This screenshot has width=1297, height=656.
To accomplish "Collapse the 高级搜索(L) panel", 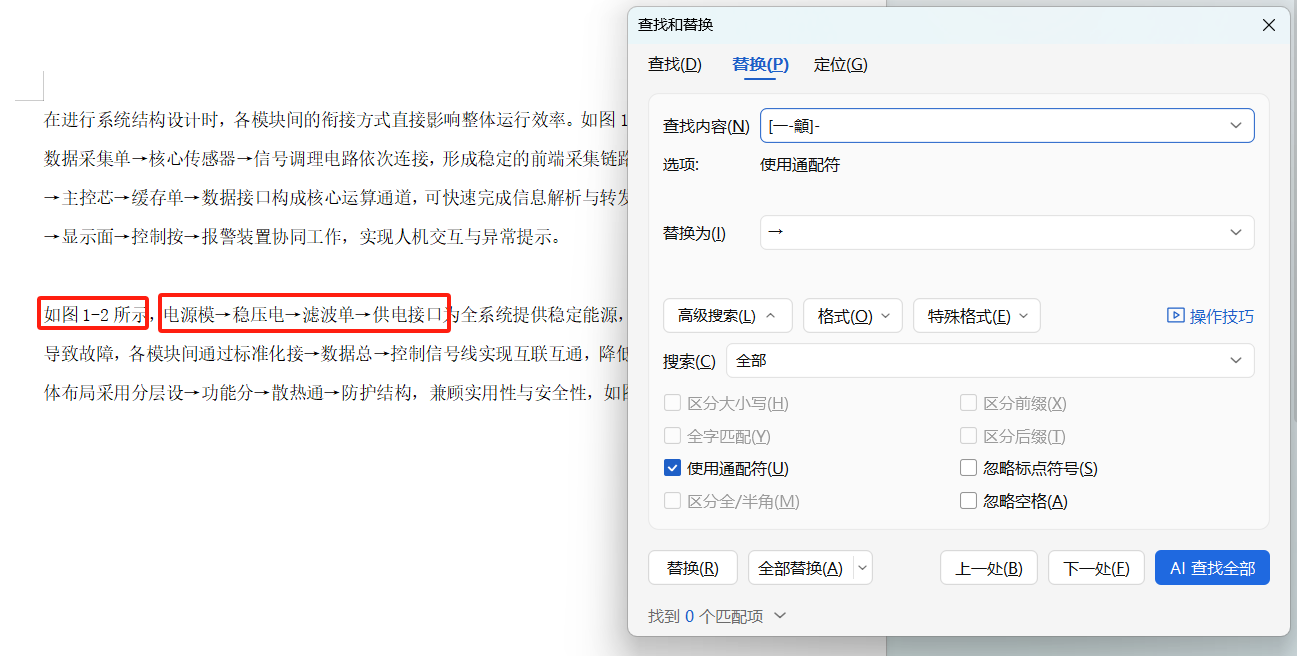I will (728, 315).
